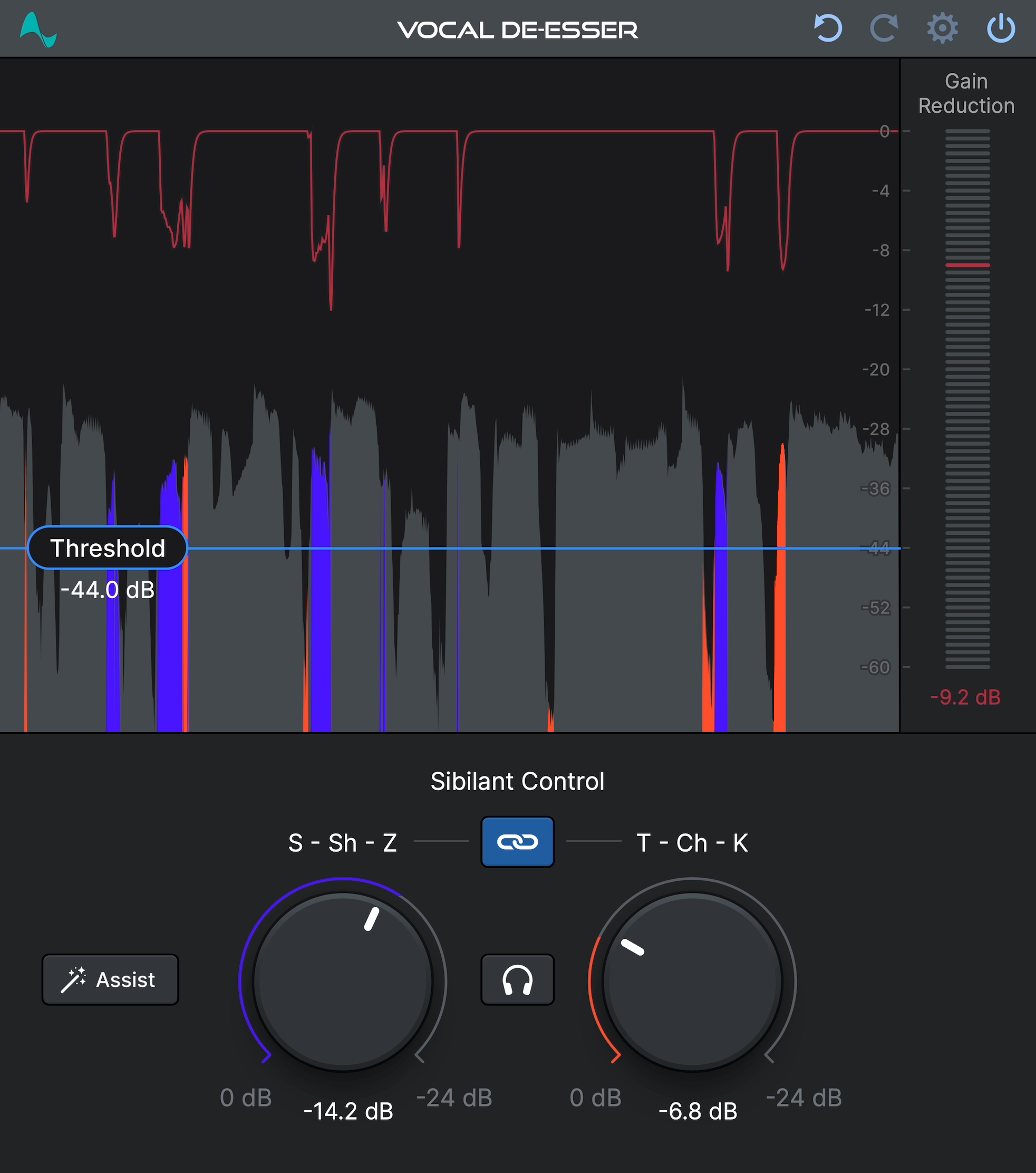Toggle the sibilant link chain button
Screen dimensions: 1036x1173
tap(517, 841)
